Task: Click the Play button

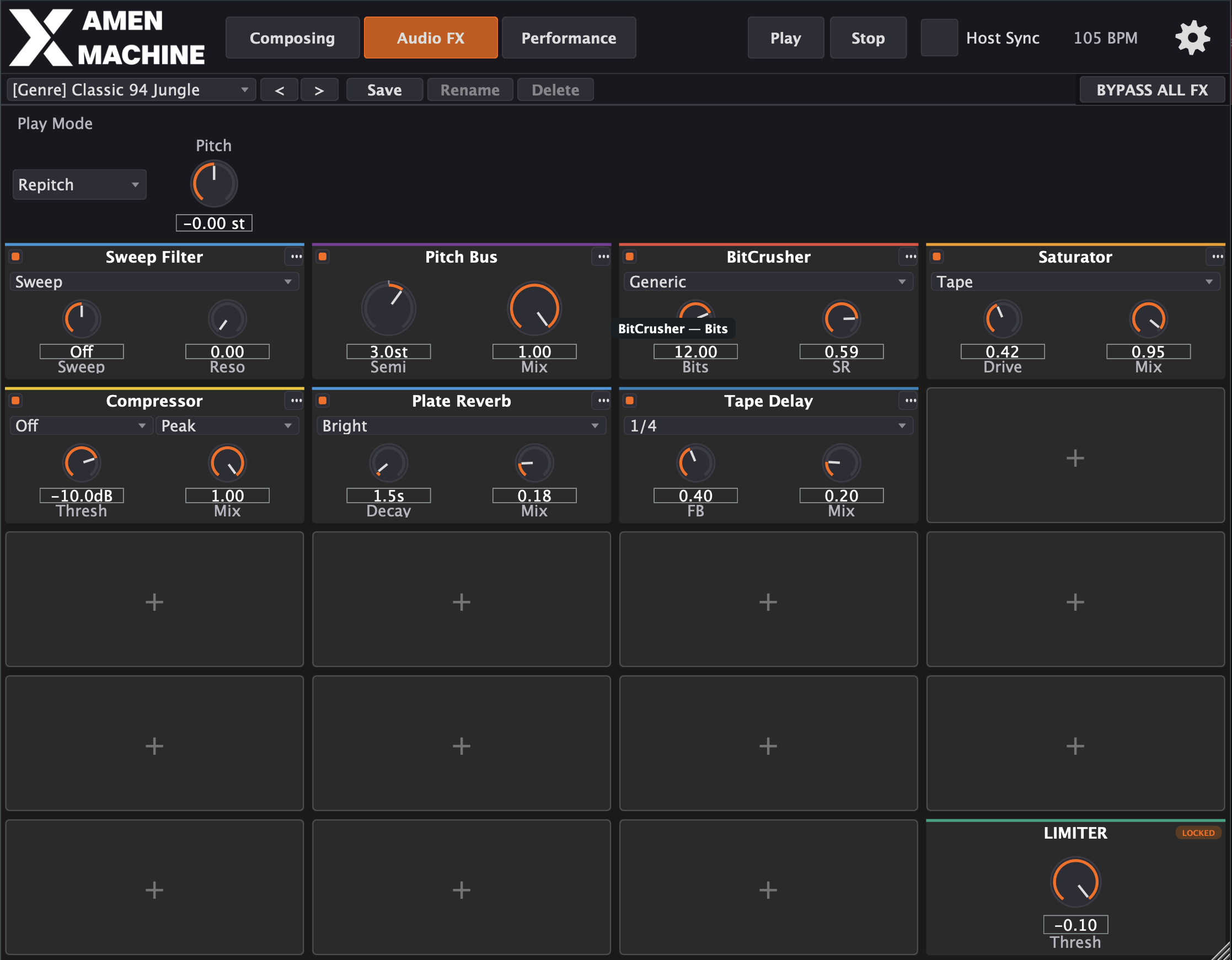Action: (786, 38)
